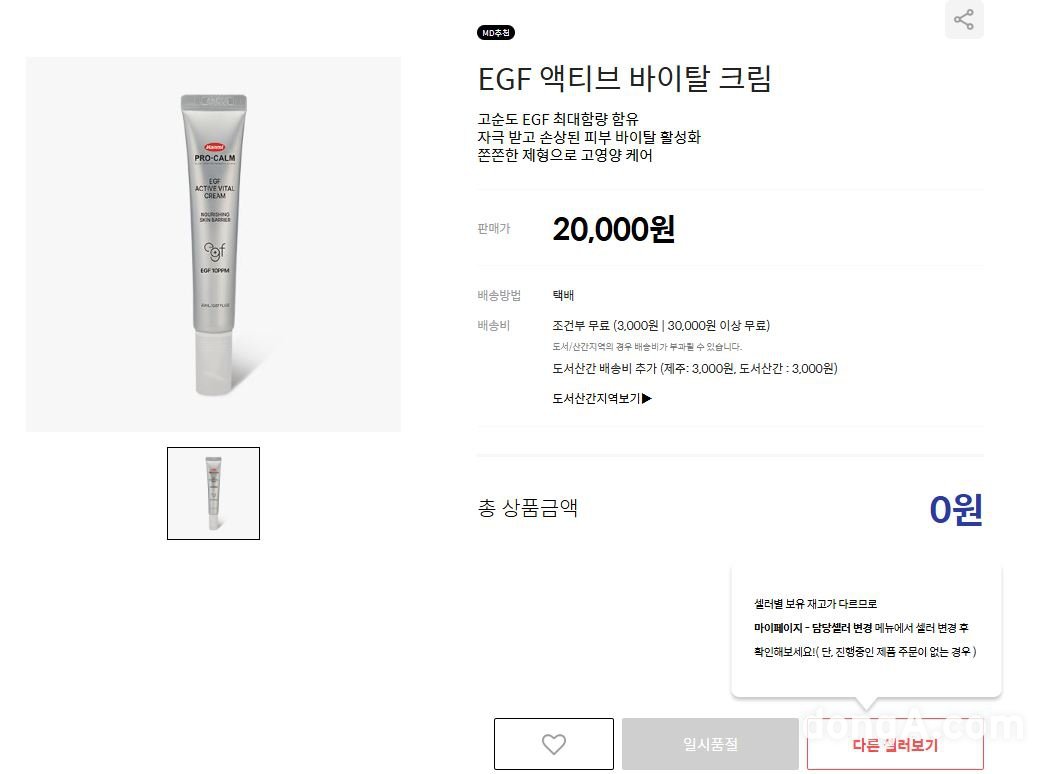Click the greyed 일시품절 button
The image size is (1047, 774).
[710, 744]
